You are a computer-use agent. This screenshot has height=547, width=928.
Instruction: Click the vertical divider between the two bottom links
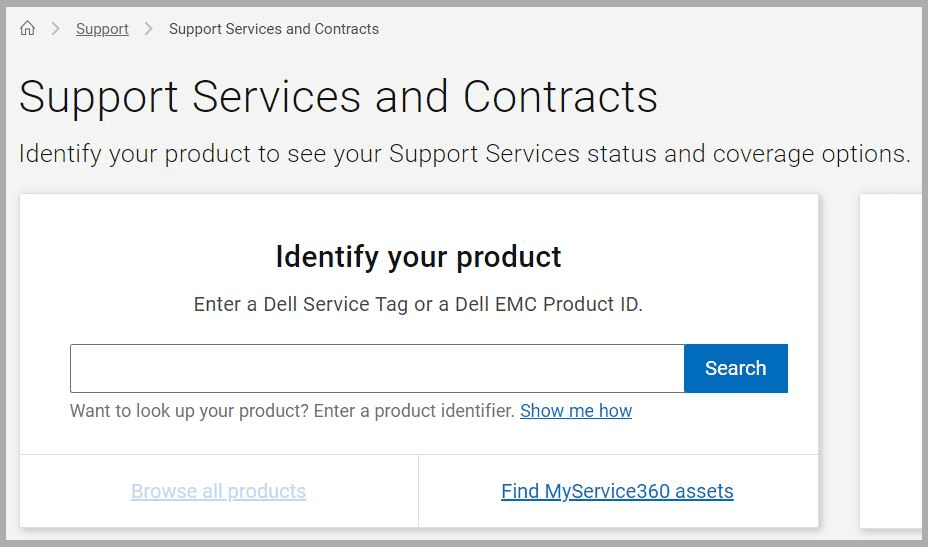[x=418, y=491]
